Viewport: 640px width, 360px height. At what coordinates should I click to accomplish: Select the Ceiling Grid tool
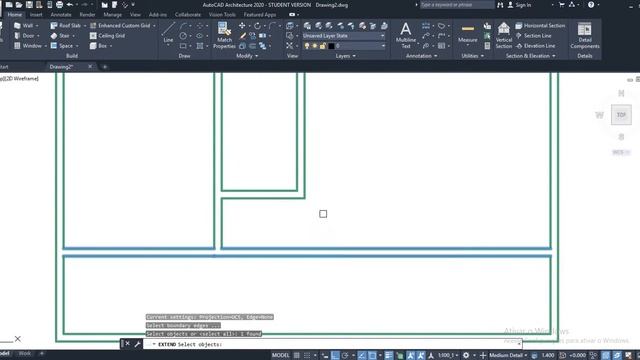[x=107, y=36]
